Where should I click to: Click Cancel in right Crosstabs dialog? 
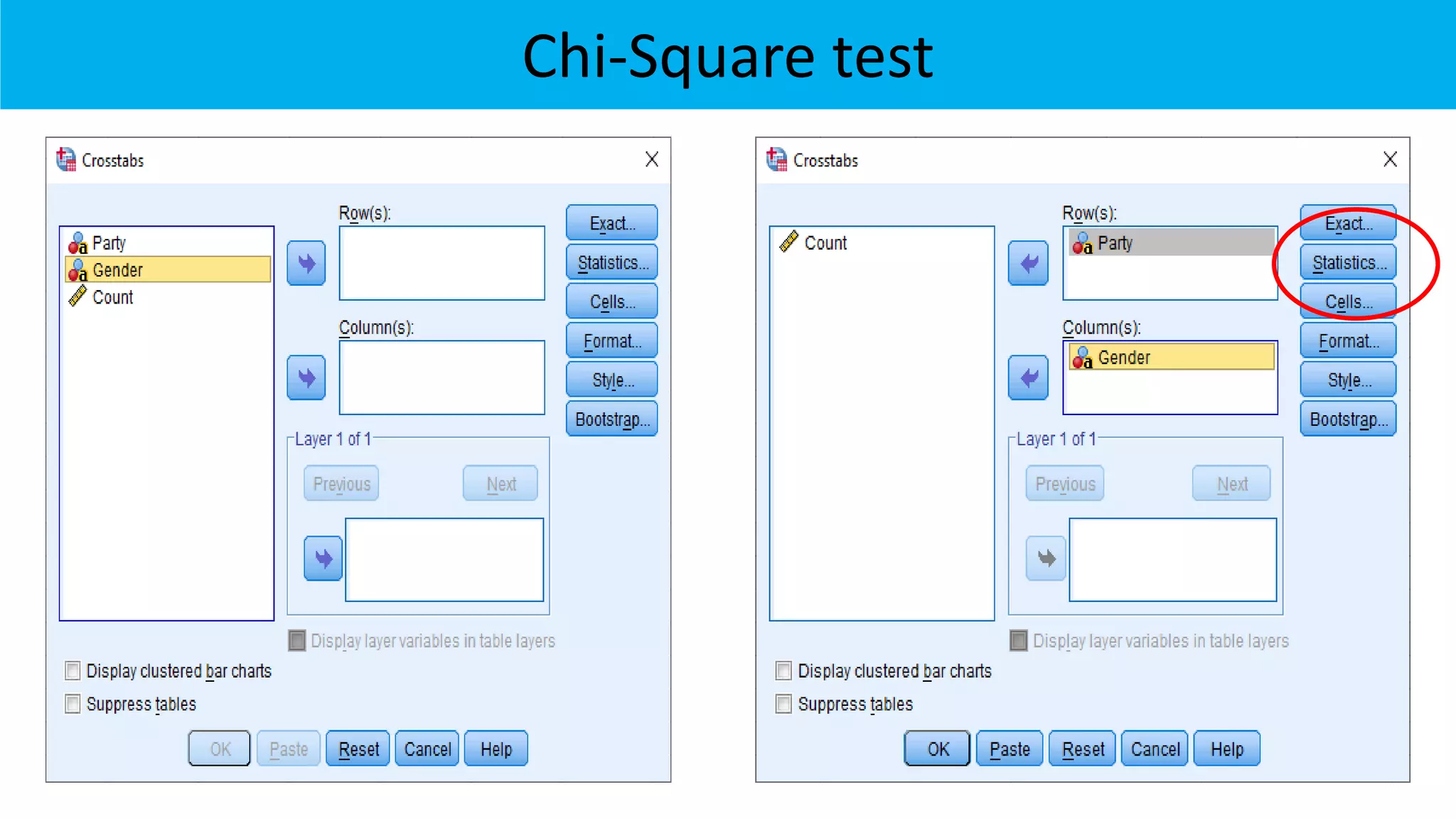click(1155, 749)
